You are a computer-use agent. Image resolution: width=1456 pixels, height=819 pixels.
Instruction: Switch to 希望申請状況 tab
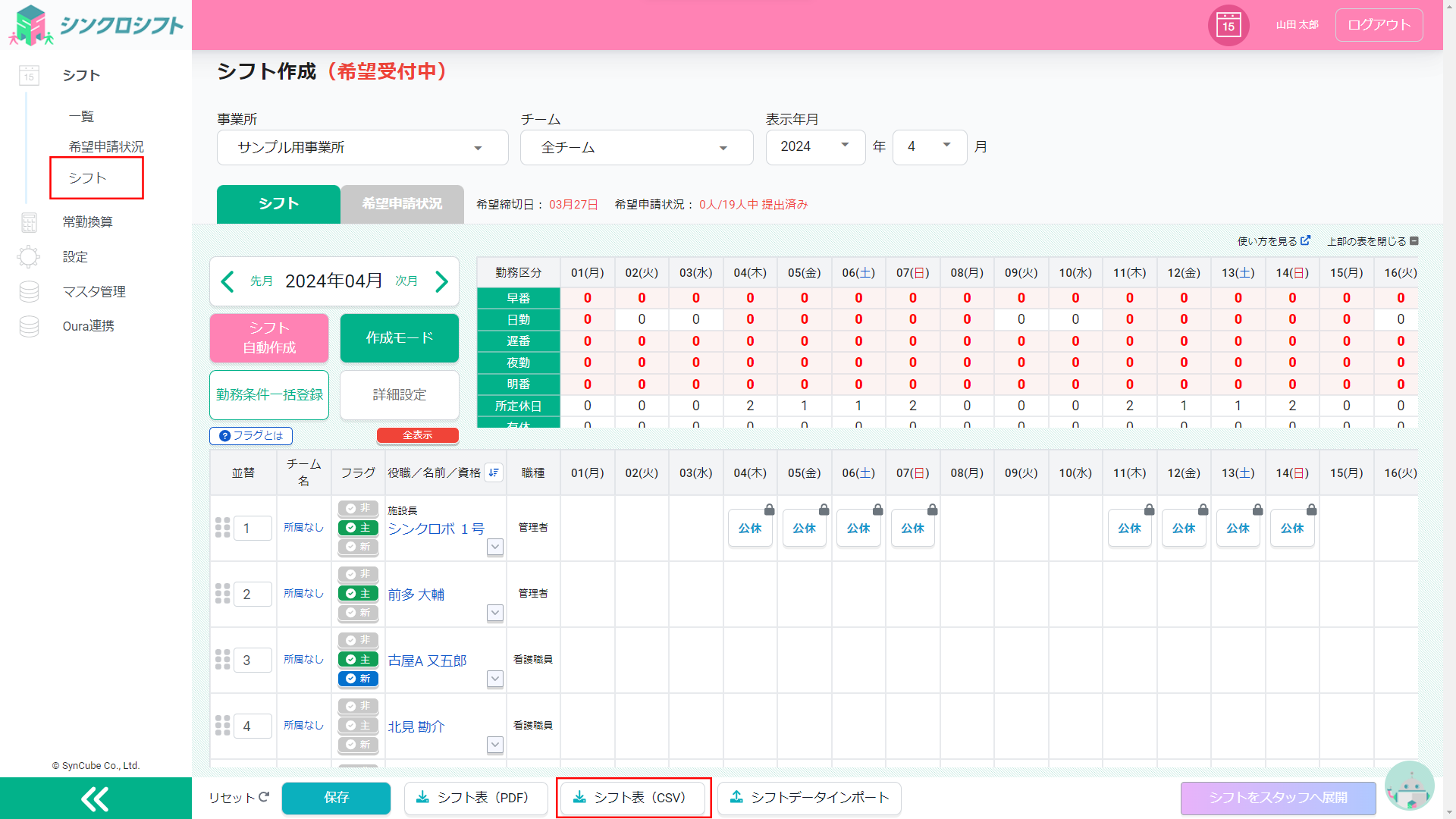[402, 204]
